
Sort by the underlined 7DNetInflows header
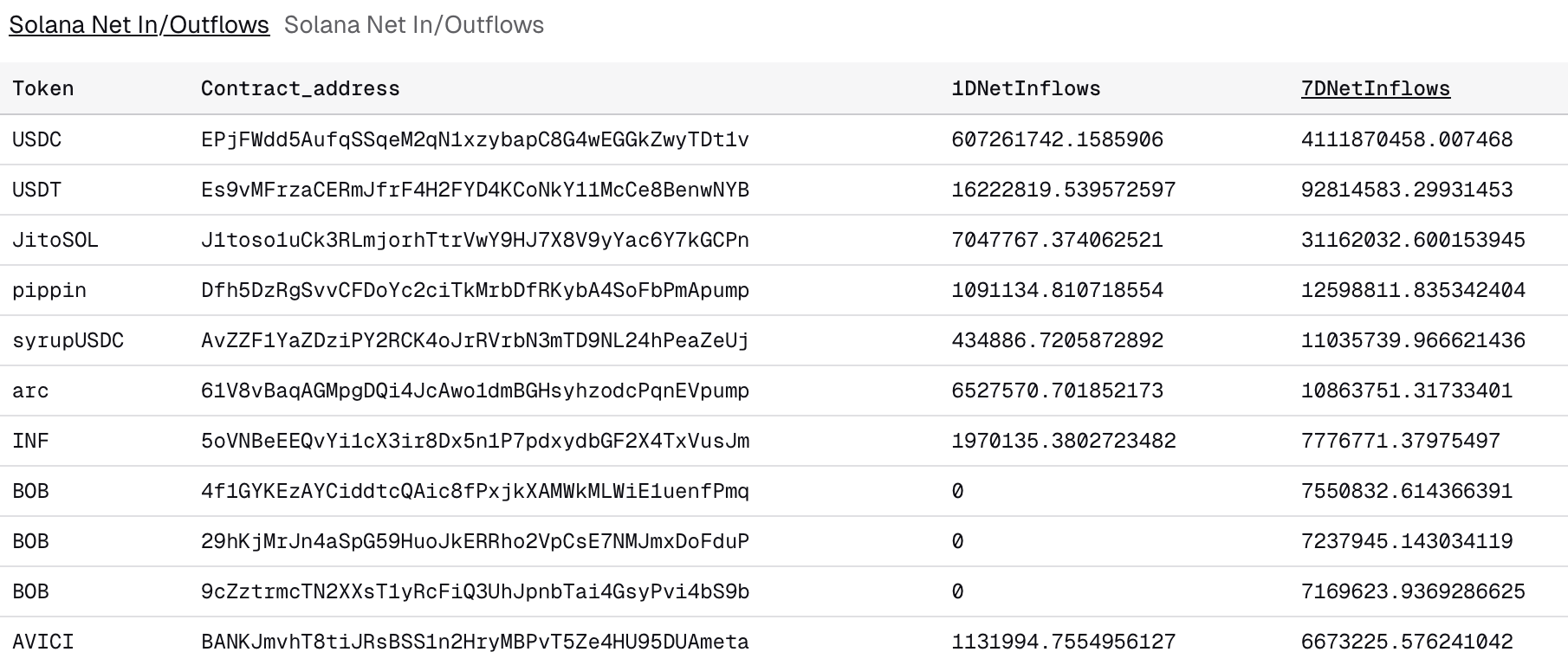[x=1376, y=88]
